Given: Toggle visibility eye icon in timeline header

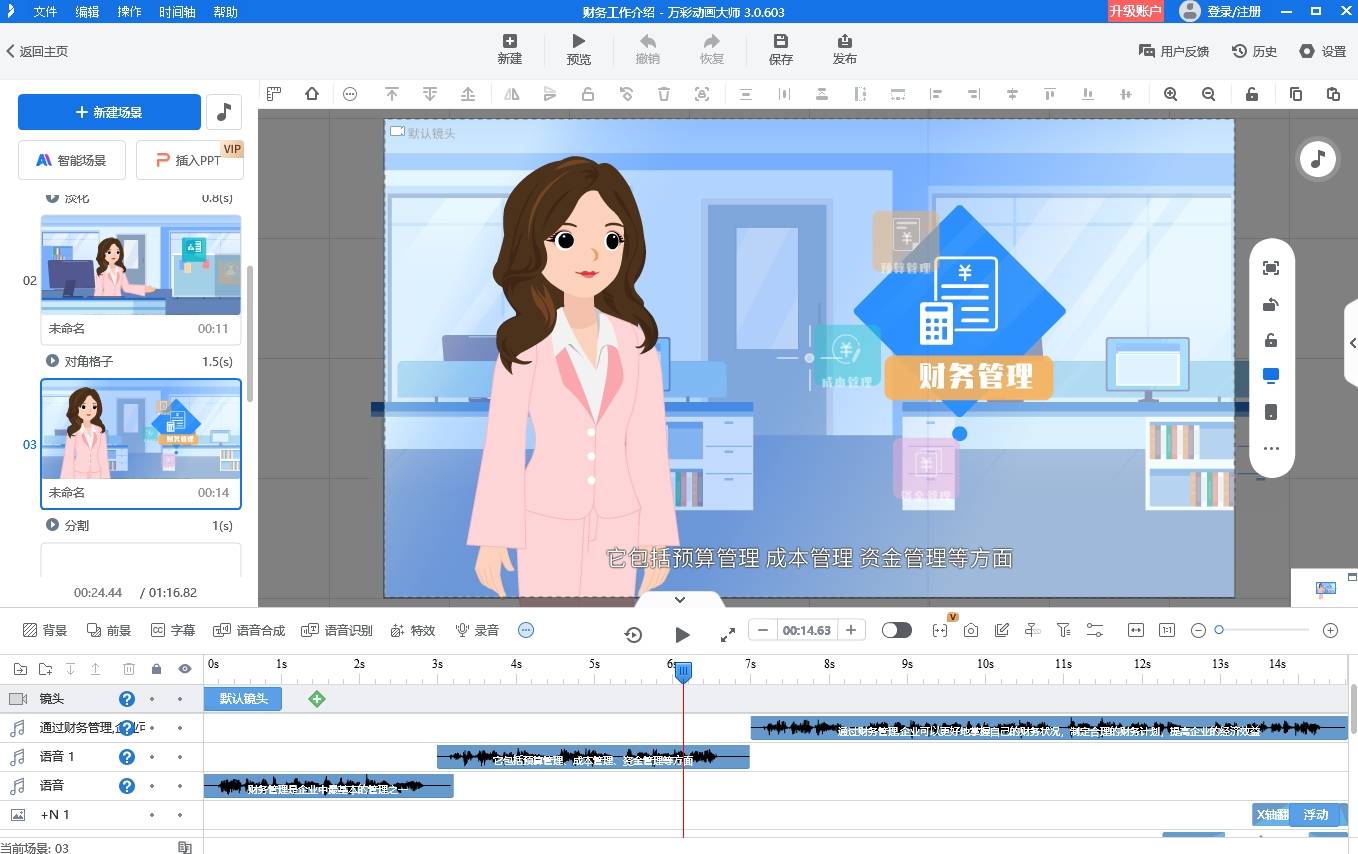Looking at the screenshot, I should coord(184,669).
